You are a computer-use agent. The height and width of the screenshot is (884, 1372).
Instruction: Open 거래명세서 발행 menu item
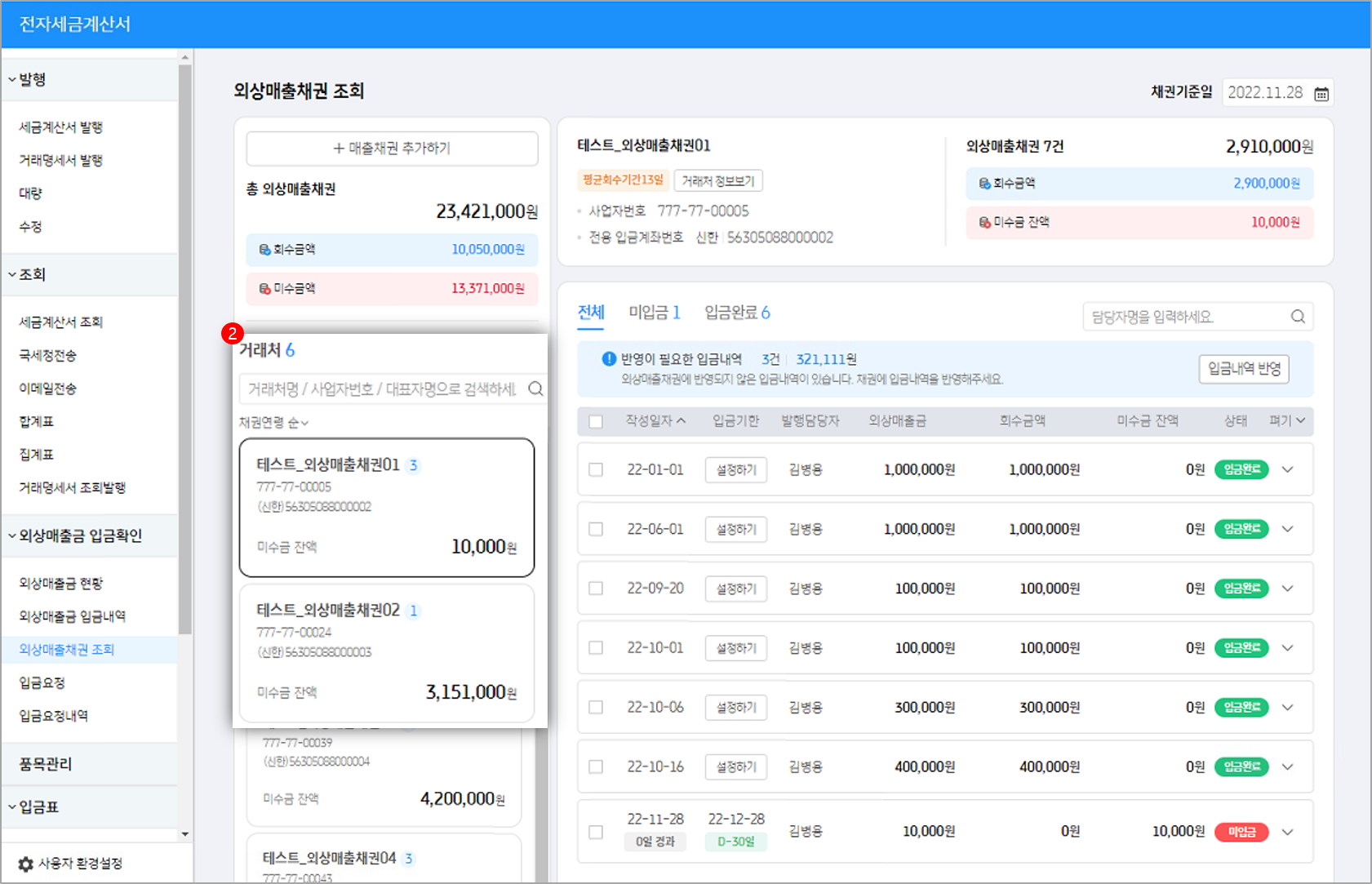pyautogui.click(x=61, y=161)
